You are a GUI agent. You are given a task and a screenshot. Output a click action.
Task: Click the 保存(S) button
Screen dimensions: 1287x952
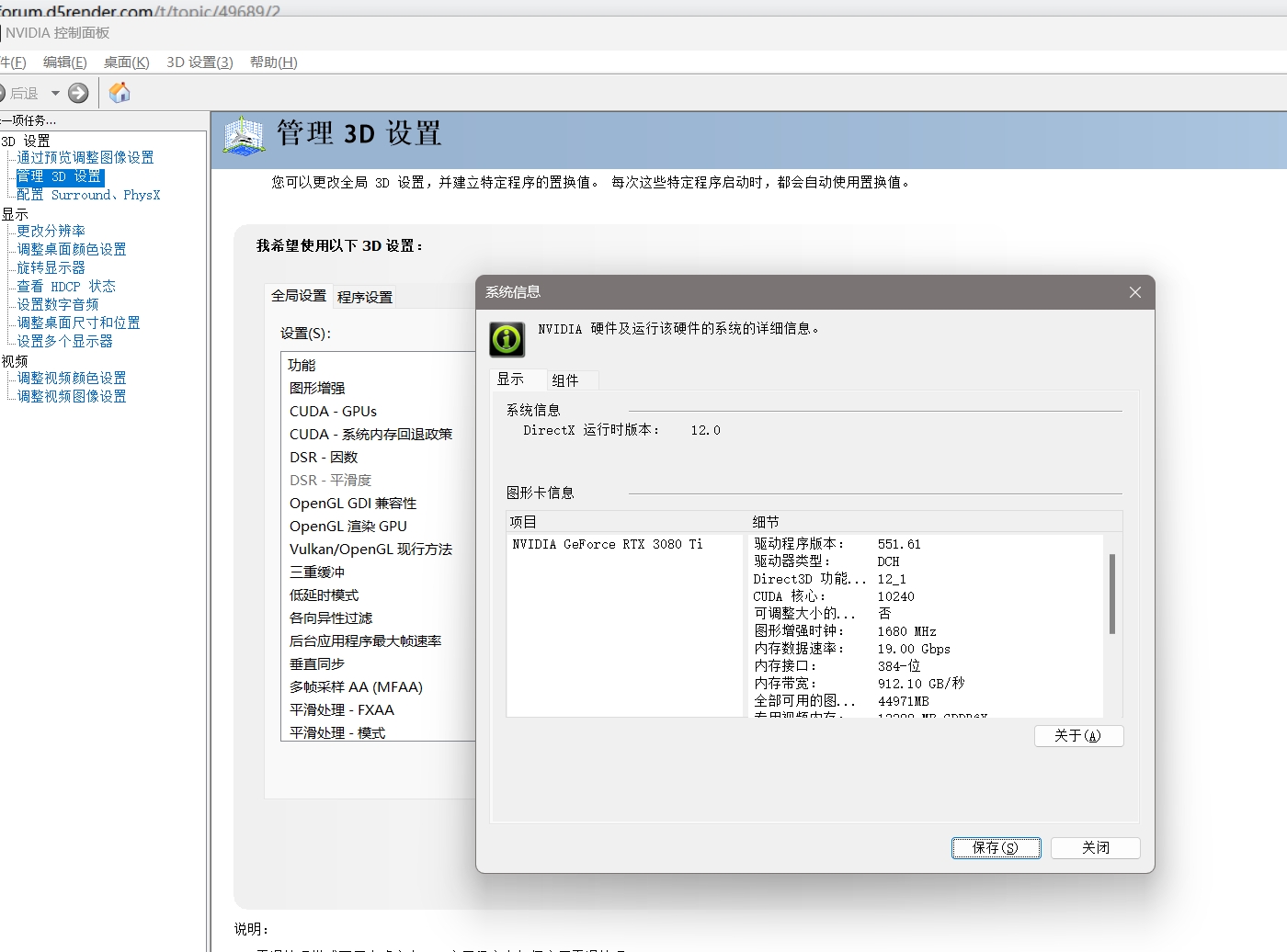coord(996,847)
